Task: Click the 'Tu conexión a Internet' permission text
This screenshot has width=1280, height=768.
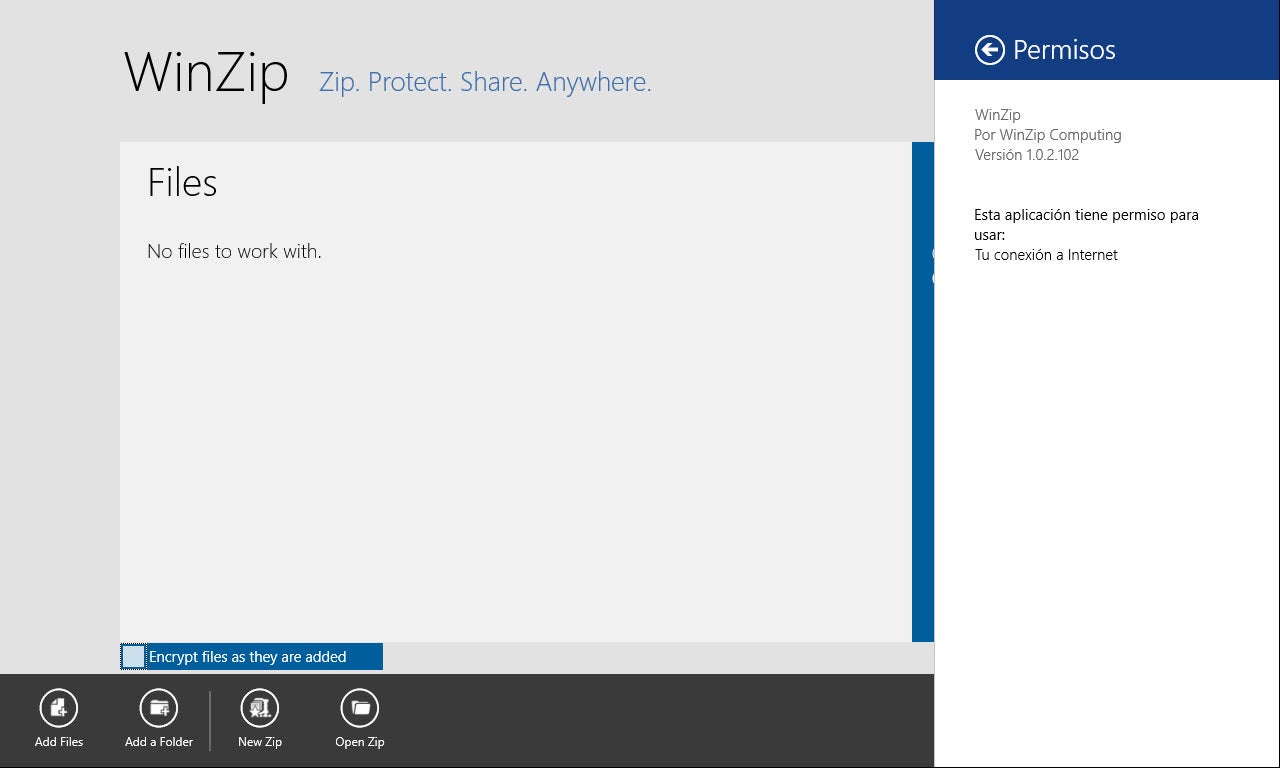Action: click(1046, 255)
